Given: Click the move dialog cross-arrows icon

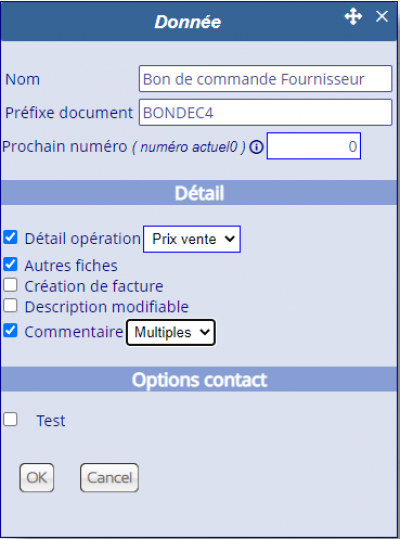Looking at the screenshot, I should tap(353, 17).
